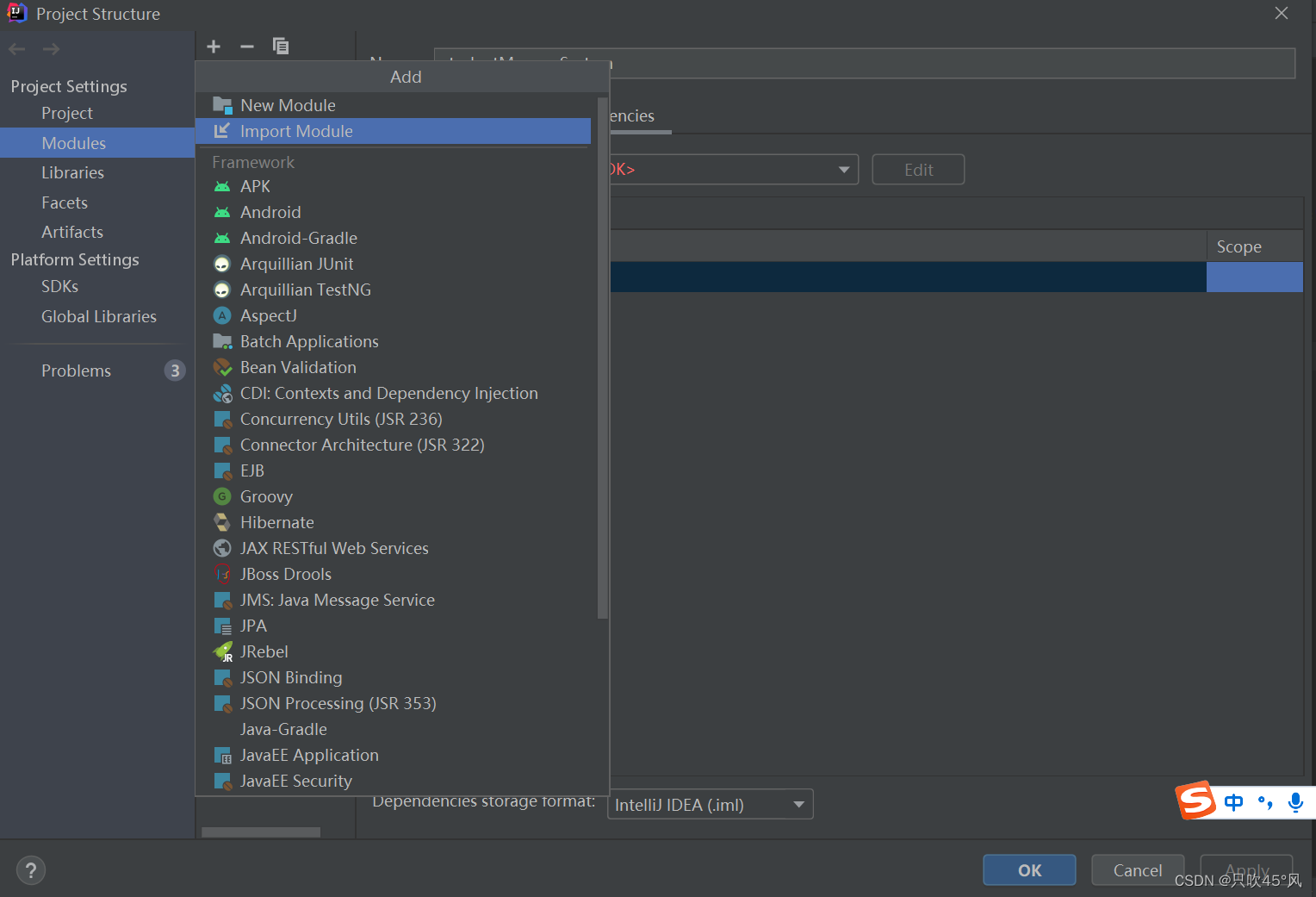Click the JBoss Drools icon

pyautogui.click(x=222, y=574)
